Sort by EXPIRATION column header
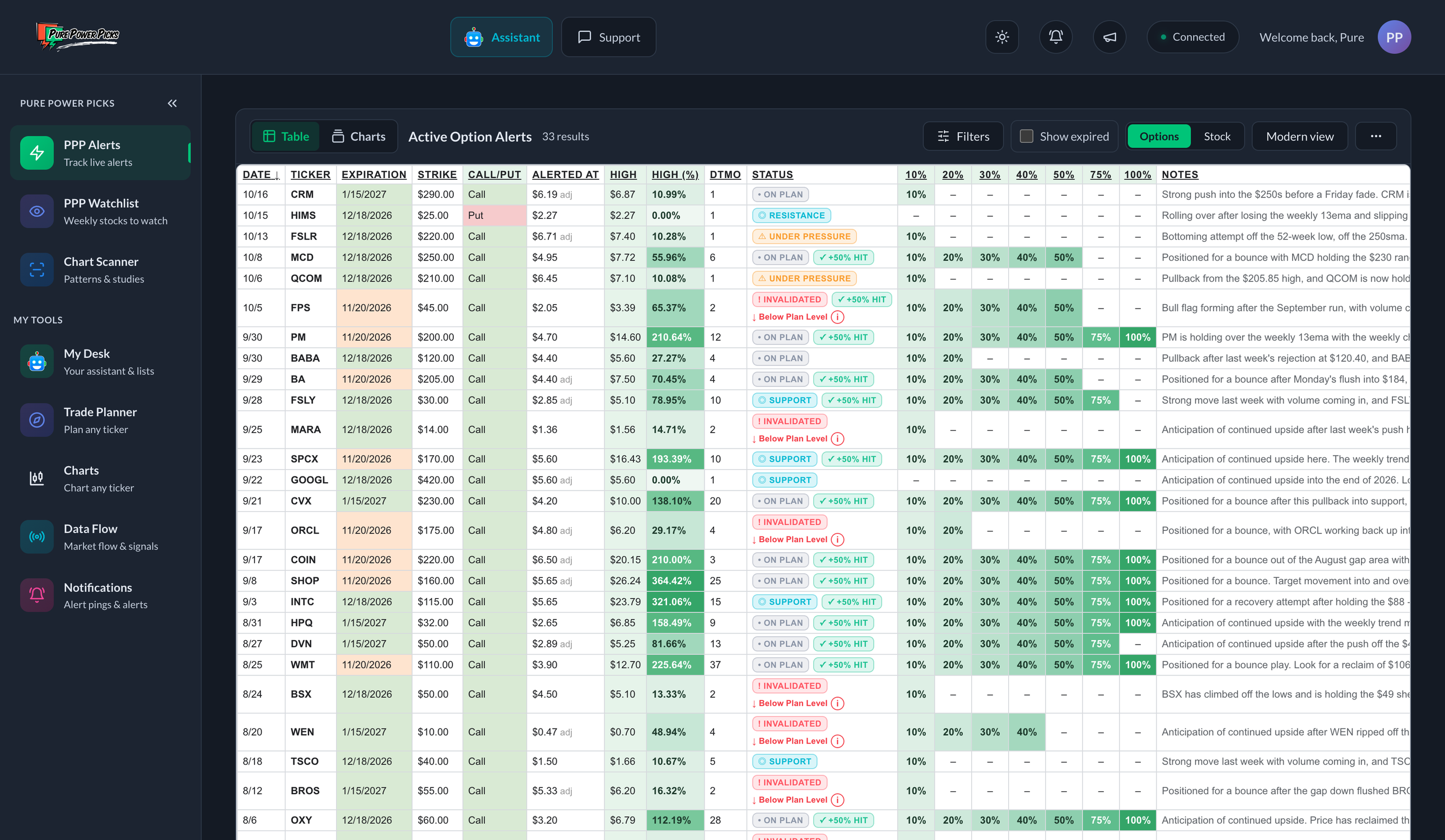This screenshot has width=1445, height=840. tap(374, 175)
